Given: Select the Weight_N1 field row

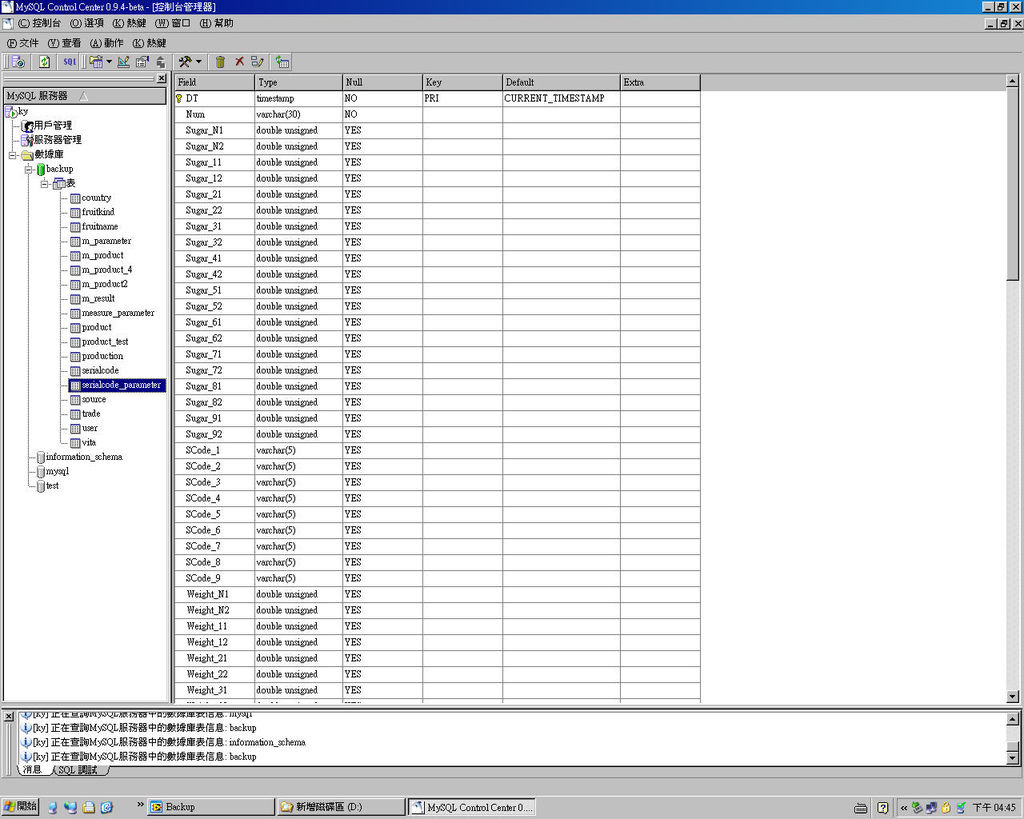Looking at the screenshot, I should [x=437, y=594].
